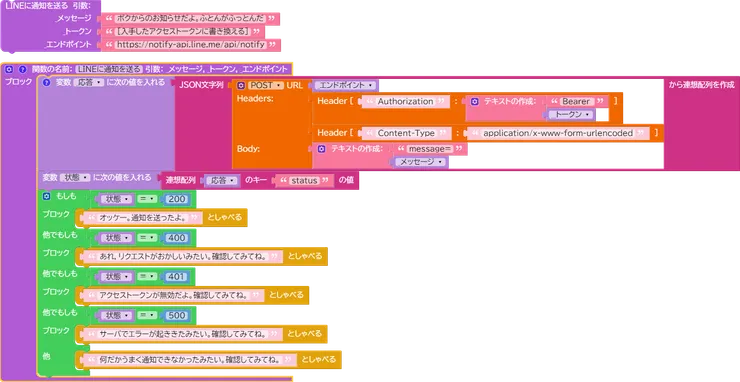Open the = operator dropdown beside 200
Screen dimensions: 740x382
[147, 199]
